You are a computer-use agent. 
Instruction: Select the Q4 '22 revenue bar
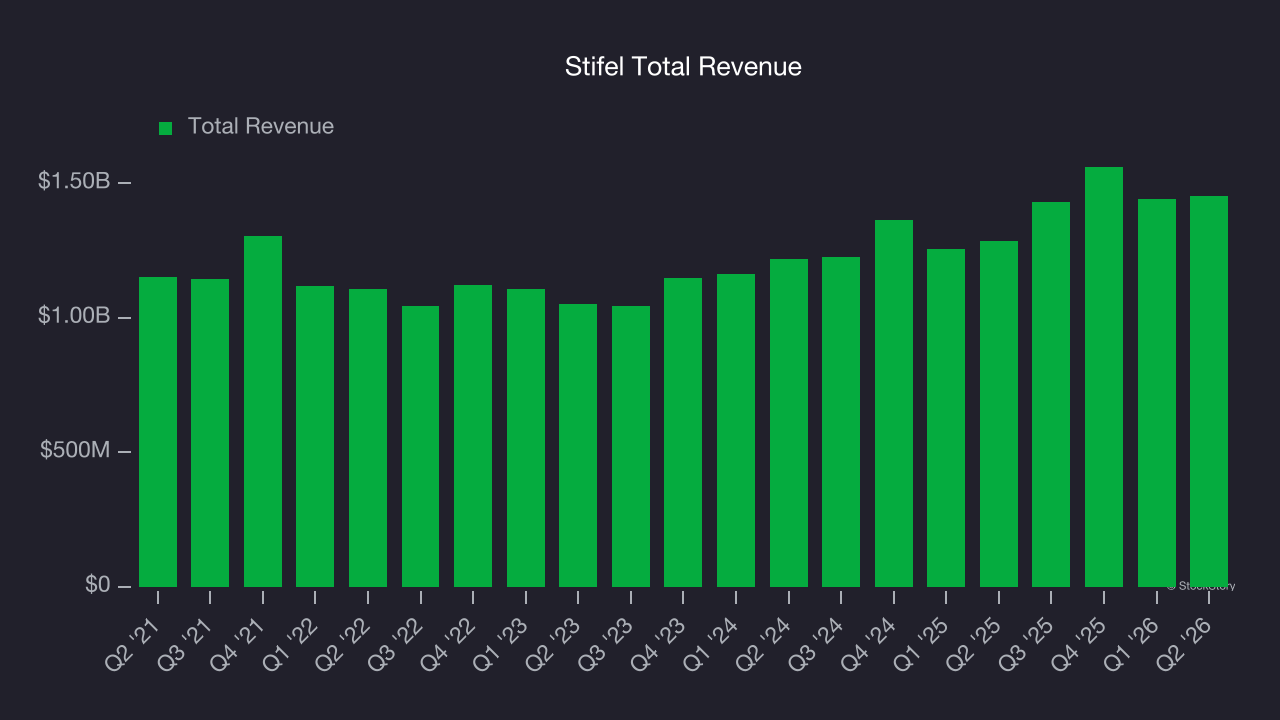point(473,436)
